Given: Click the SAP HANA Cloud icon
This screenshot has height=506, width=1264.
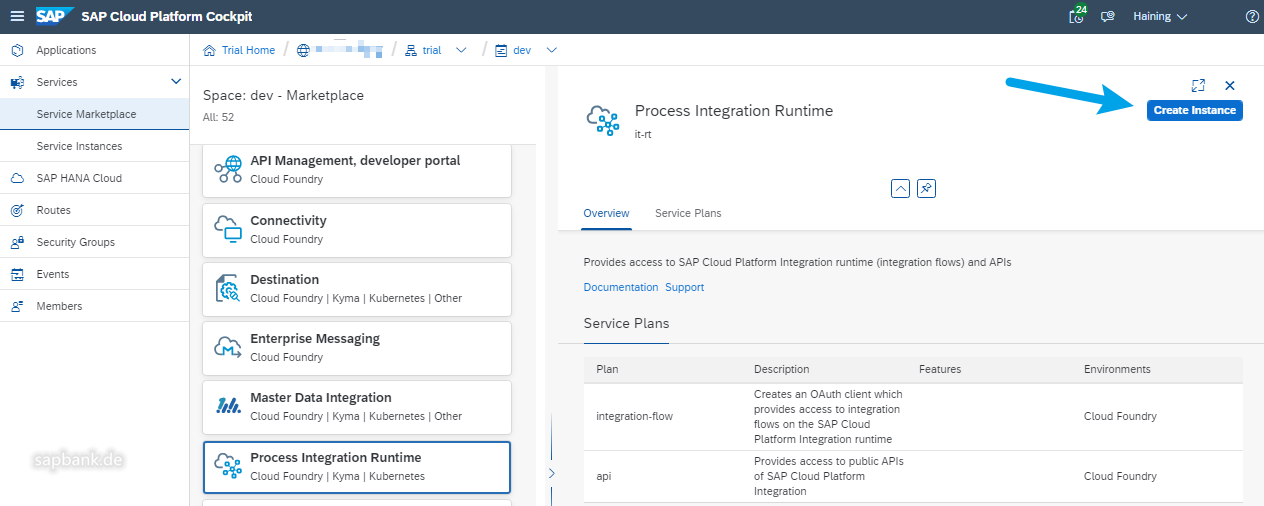Looking at the screenshot, I should point(17,178).
